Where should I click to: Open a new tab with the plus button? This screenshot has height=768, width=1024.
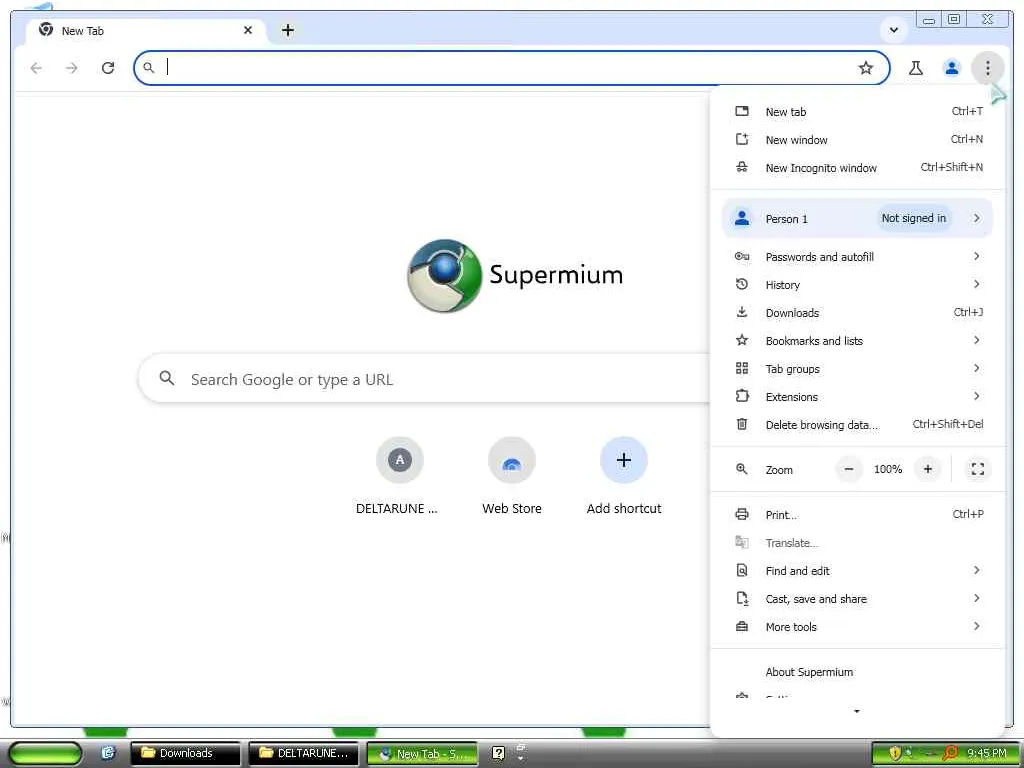[x=288, y=30]
